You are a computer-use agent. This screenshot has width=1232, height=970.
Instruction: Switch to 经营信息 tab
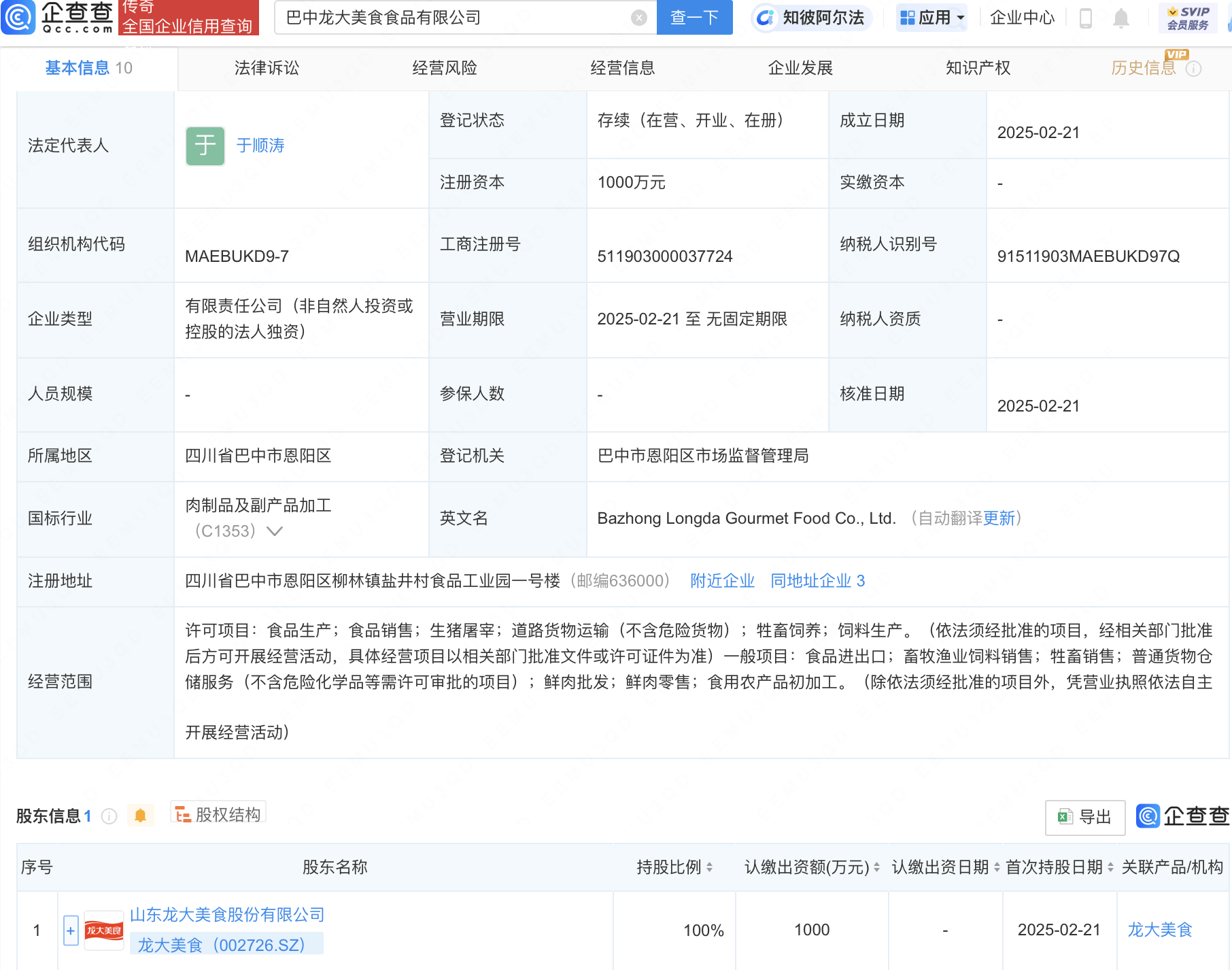[623, 68]
